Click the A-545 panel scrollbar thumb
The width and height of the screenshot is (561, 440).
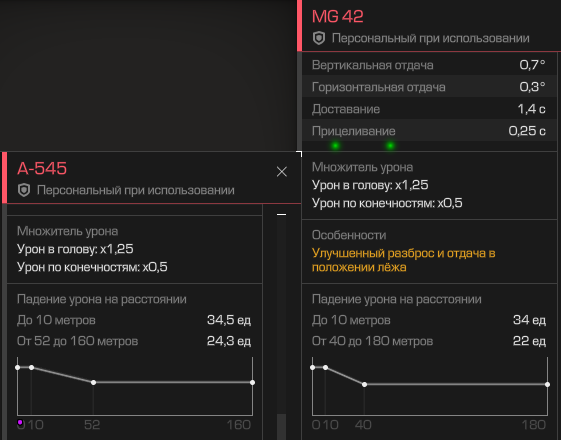tap(282, 427)
